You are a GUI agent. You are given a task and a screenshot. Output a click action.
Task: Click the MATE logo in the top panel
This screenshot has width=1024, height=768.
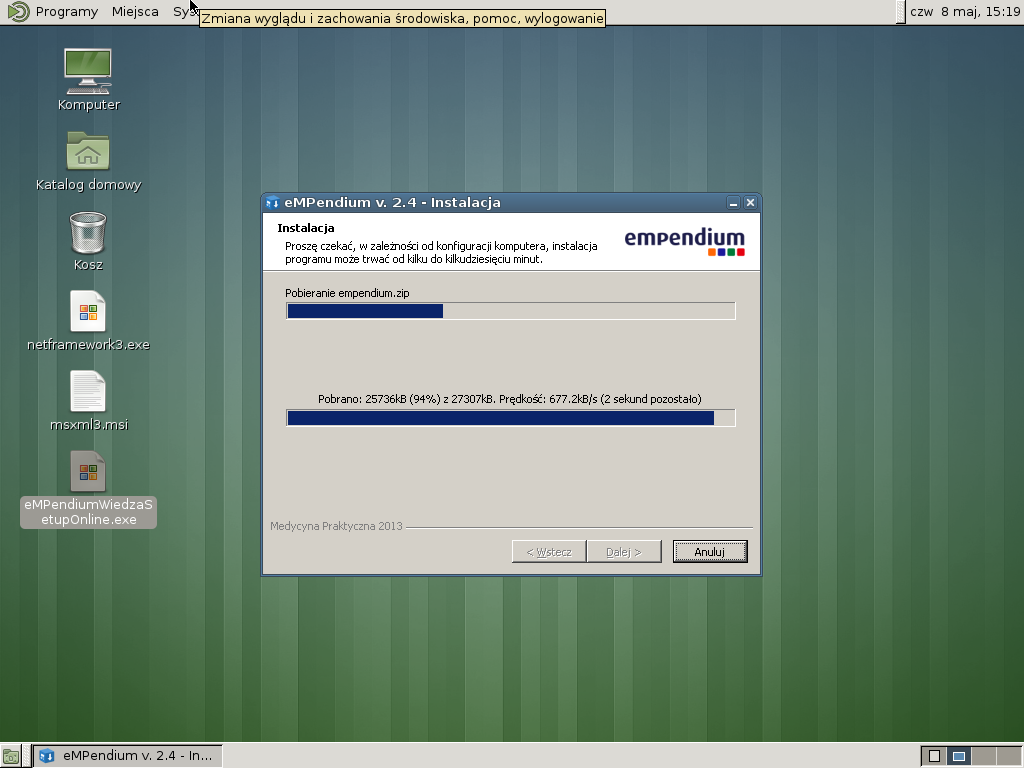click(18, 12)
